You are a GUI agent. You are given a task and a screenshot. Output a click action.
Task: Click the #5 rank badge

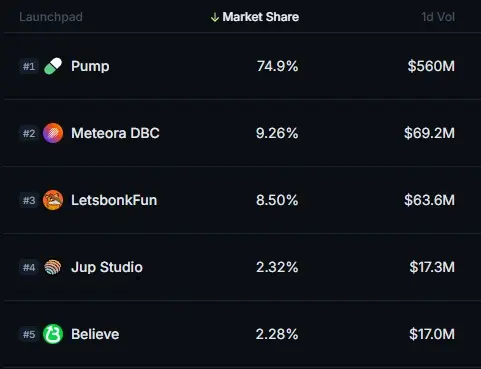[x=29, y=334]
